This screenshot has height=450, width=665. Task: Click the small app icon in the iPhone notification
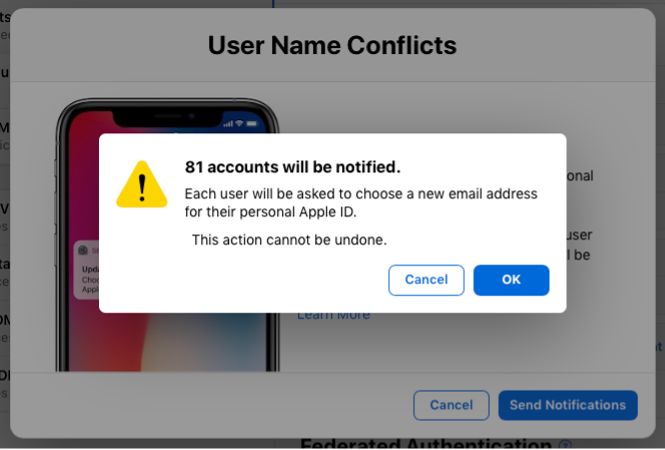pos(82,249)
